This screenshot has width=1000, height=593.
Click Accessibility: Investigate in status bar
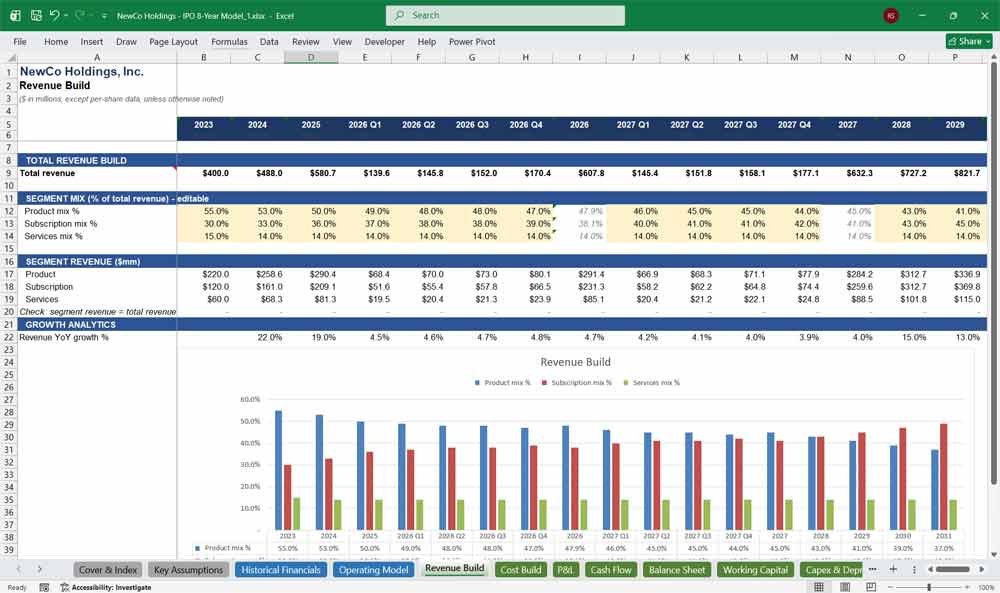[106, 587]
